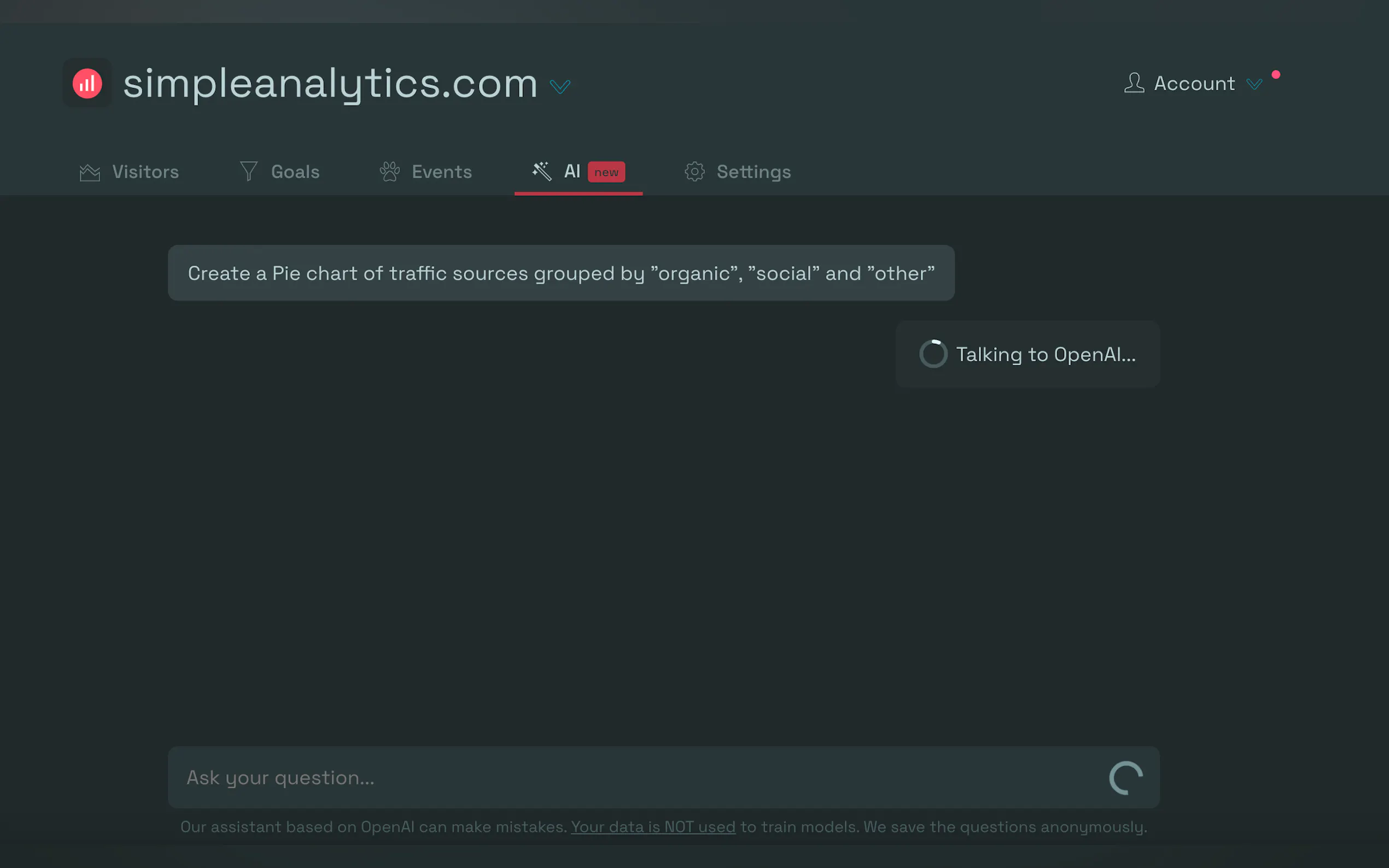The image size is (1389, 868).
Task: Click the Events paw icon
Action: coord(390,172)
